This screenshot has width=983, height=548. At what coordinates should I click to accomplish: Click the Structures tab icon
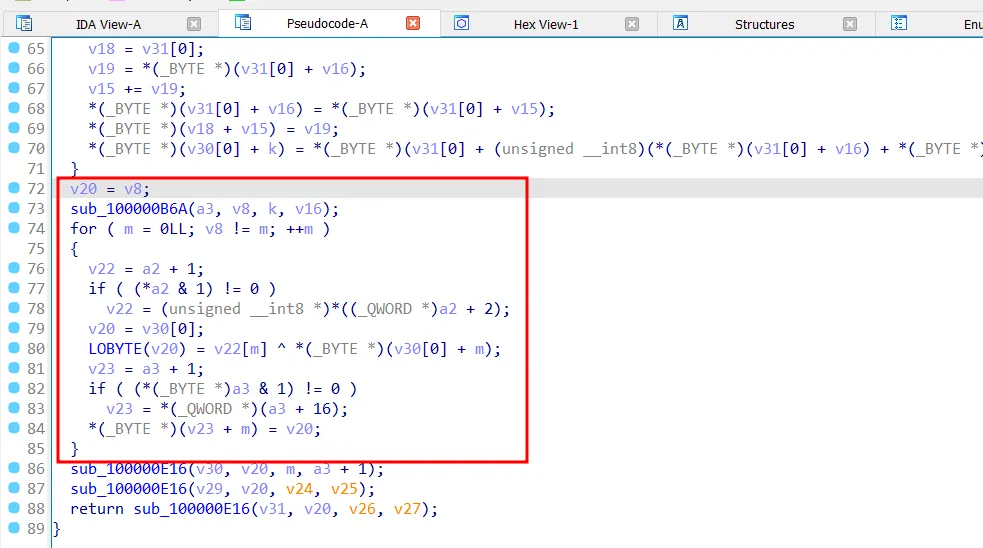tap(681, 23)
